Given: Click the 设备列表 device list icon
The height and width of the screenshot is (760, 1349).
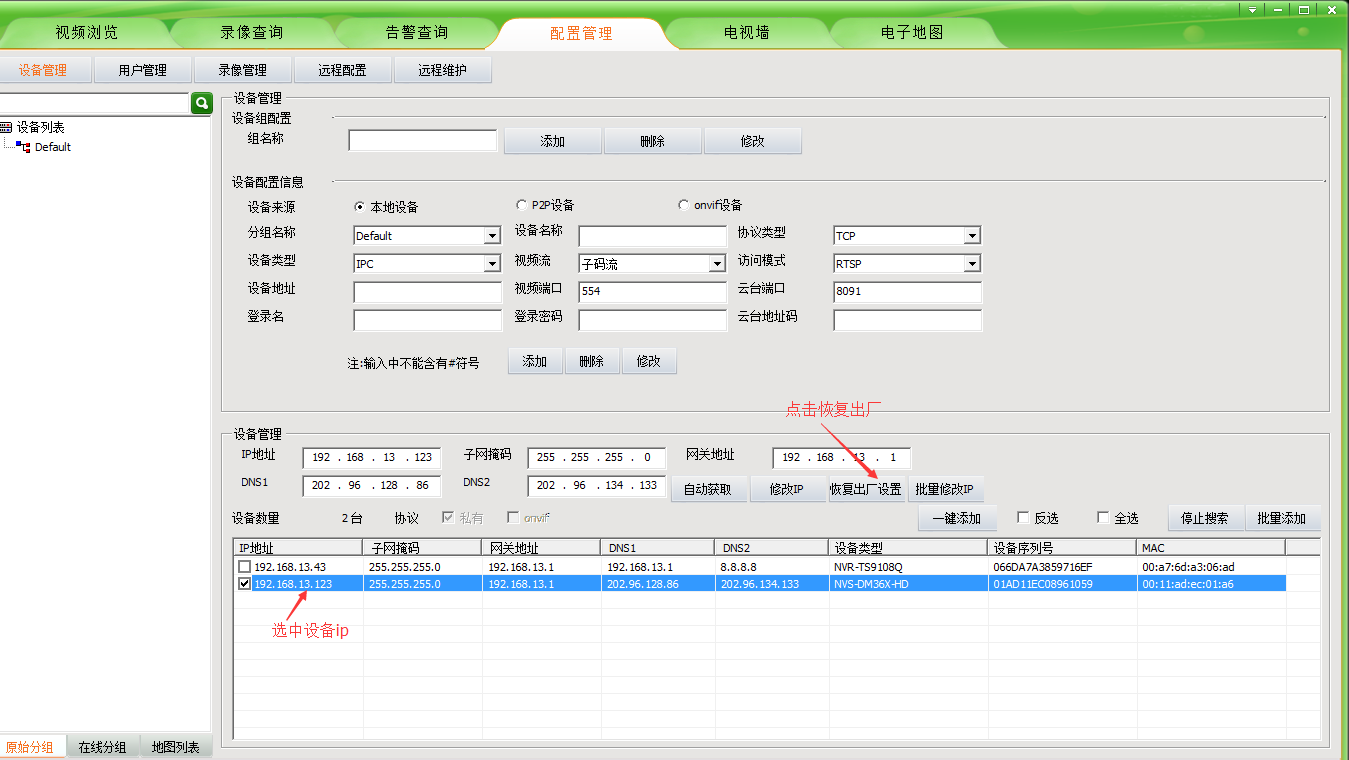Looking at the screenshot, I should (x=7, y=128).
